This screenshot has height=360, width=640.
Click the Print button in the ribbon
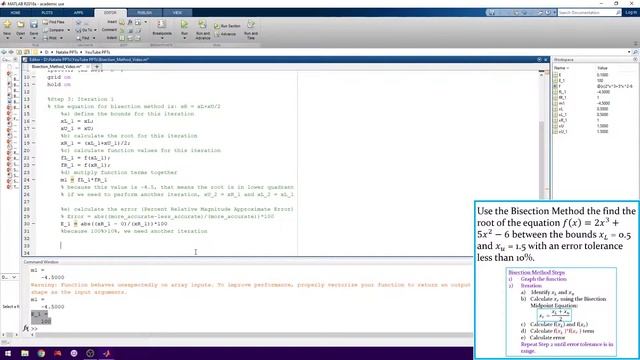51,38
